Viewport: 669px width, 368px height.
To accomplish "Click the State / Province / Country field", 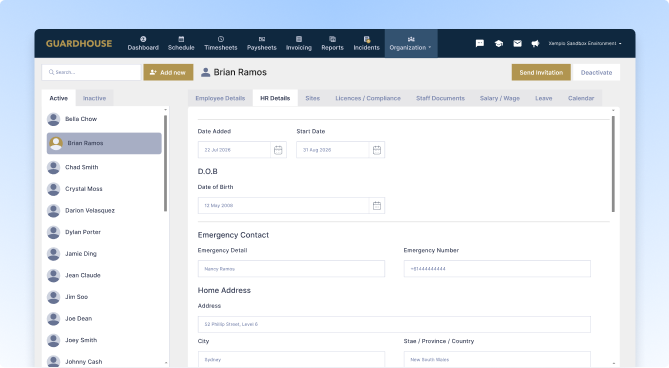I will pos(497,359).
